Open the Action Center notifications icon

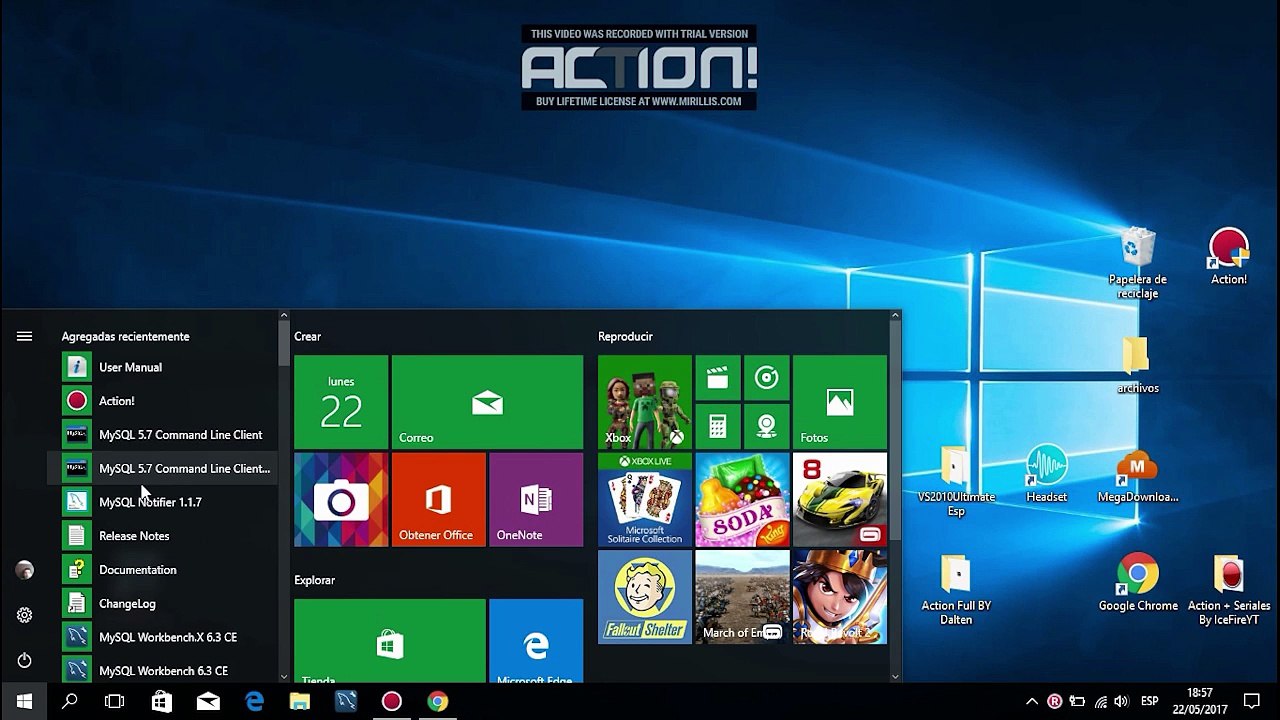point(1251,701)
